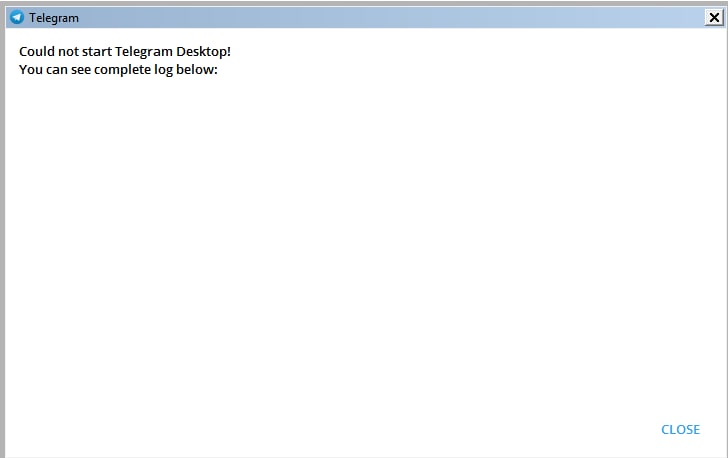Click the CLOSE link in the dialog
Screen dimensions: 728x458
(680, 430)
